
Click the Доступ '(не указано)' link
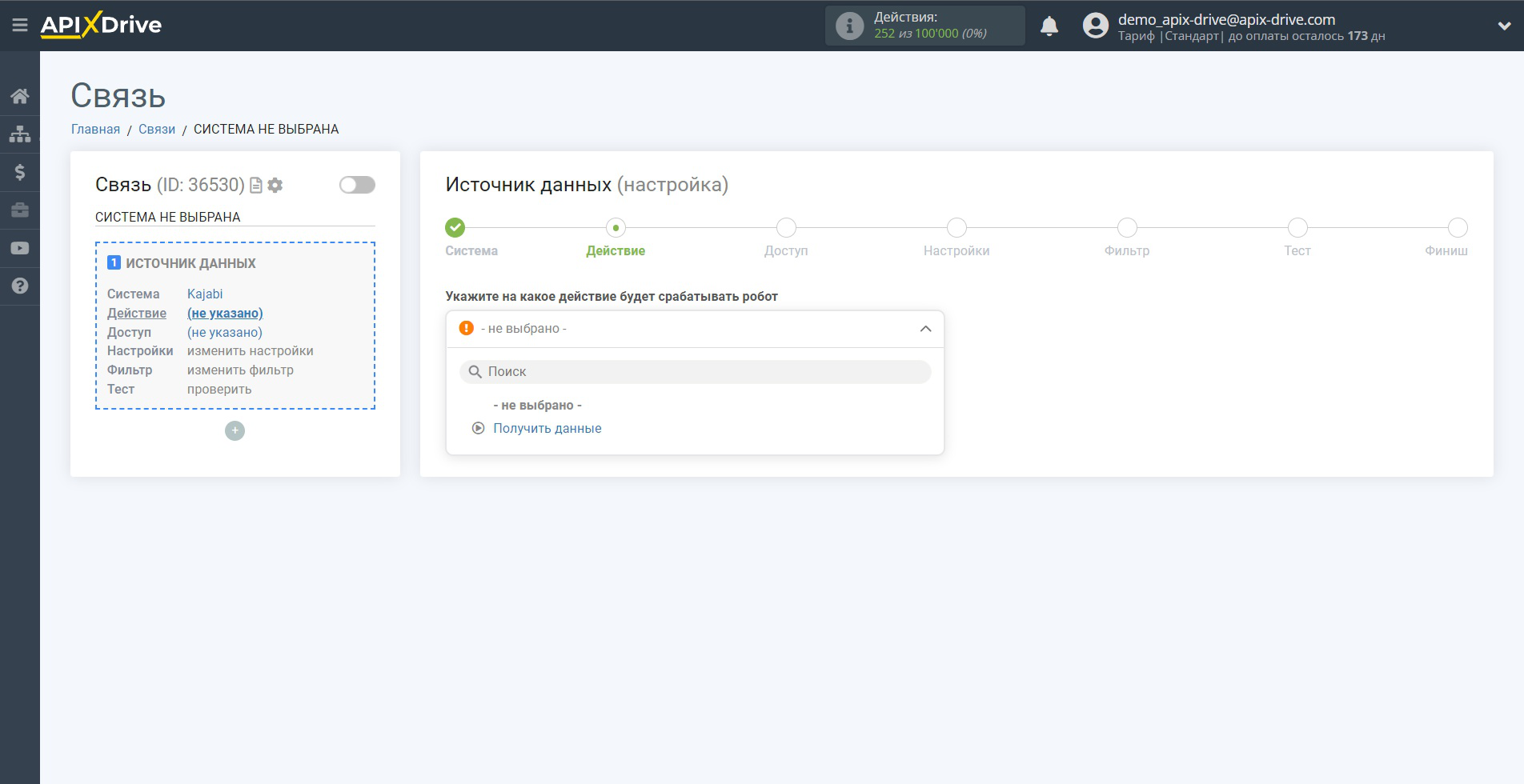pyautogui.click(x=225, y=332)
